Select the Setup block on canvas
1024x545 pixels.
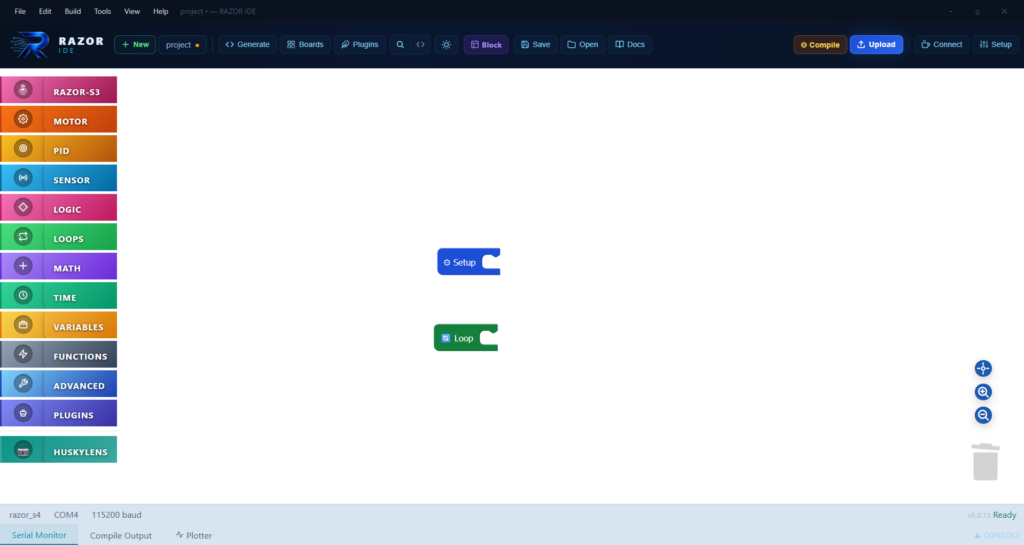tap(468, 262)
